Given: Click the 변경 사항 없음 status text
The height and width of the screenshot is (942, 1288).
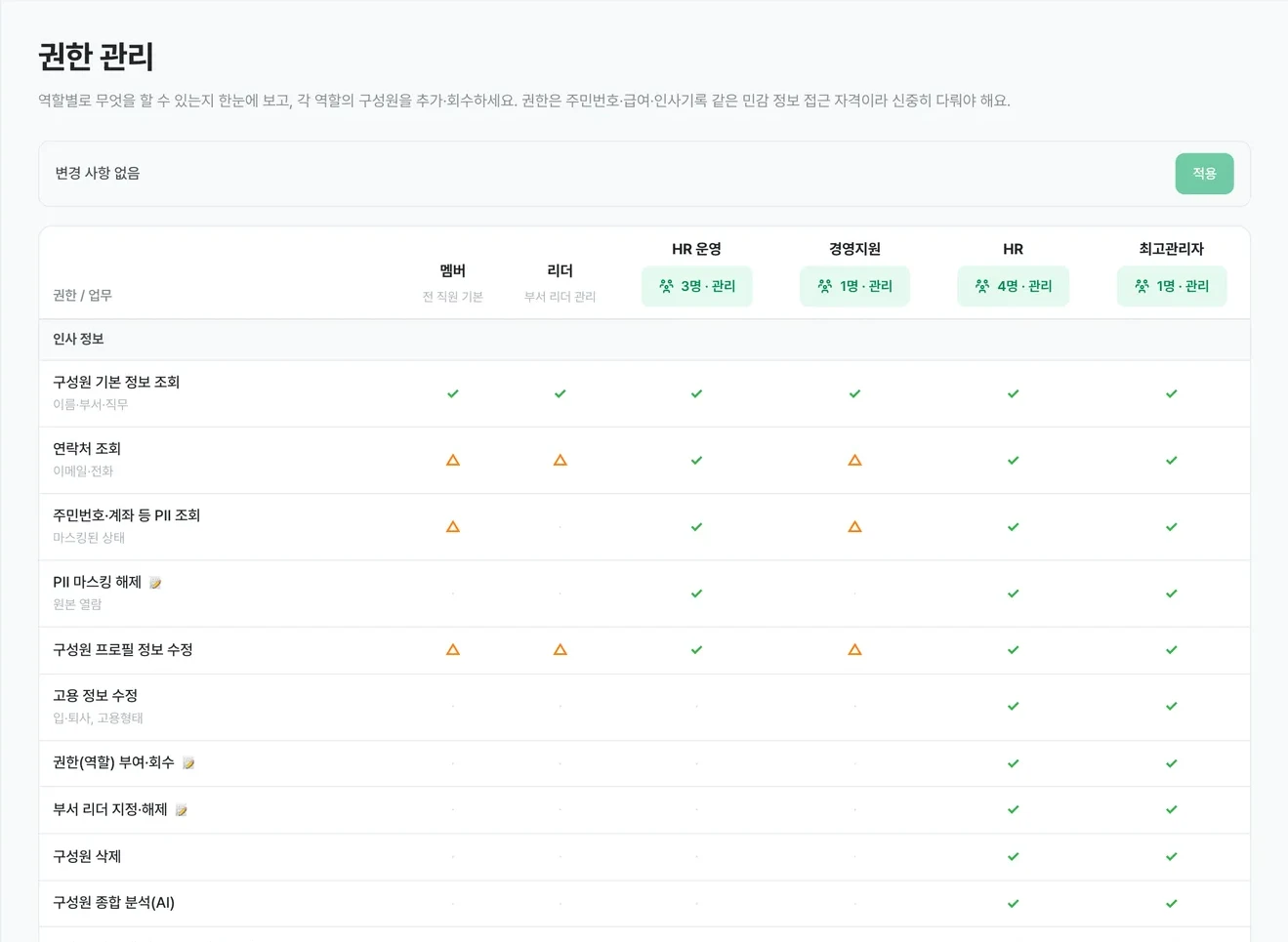Looking at the screenshot, I should 98,173.
